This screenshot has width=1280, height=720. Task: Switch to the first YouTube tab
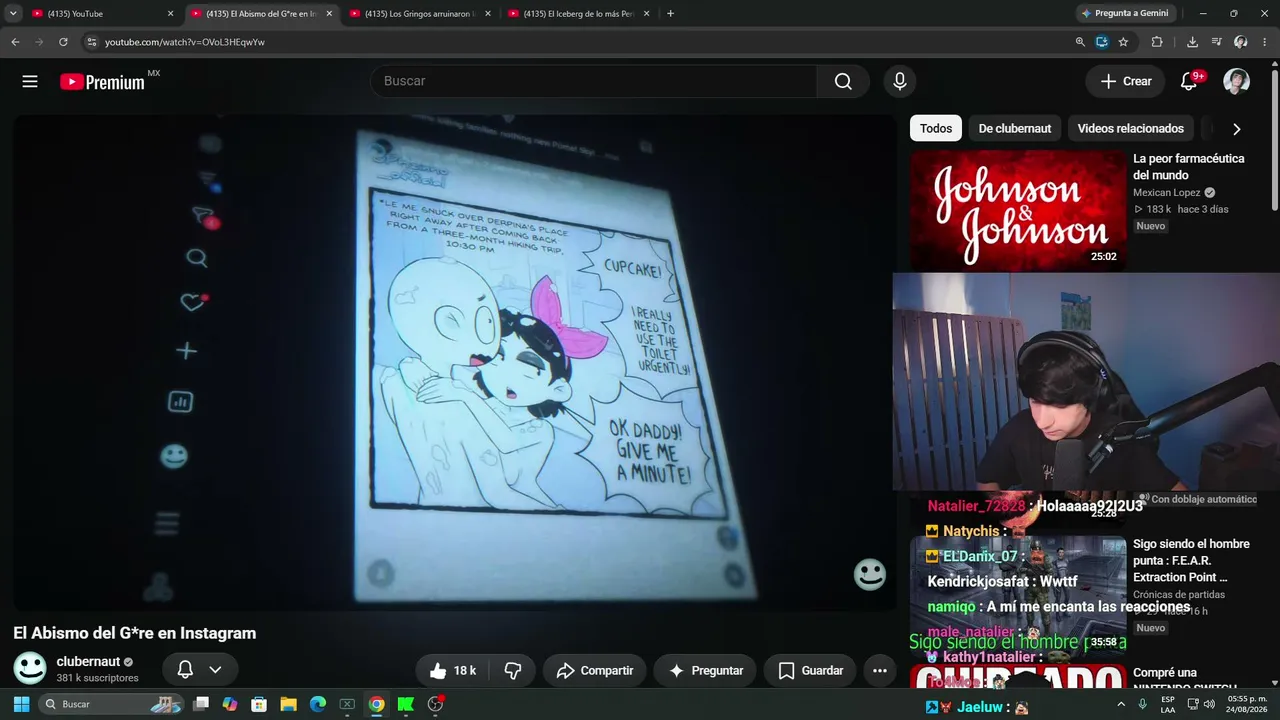pos(103,14)
